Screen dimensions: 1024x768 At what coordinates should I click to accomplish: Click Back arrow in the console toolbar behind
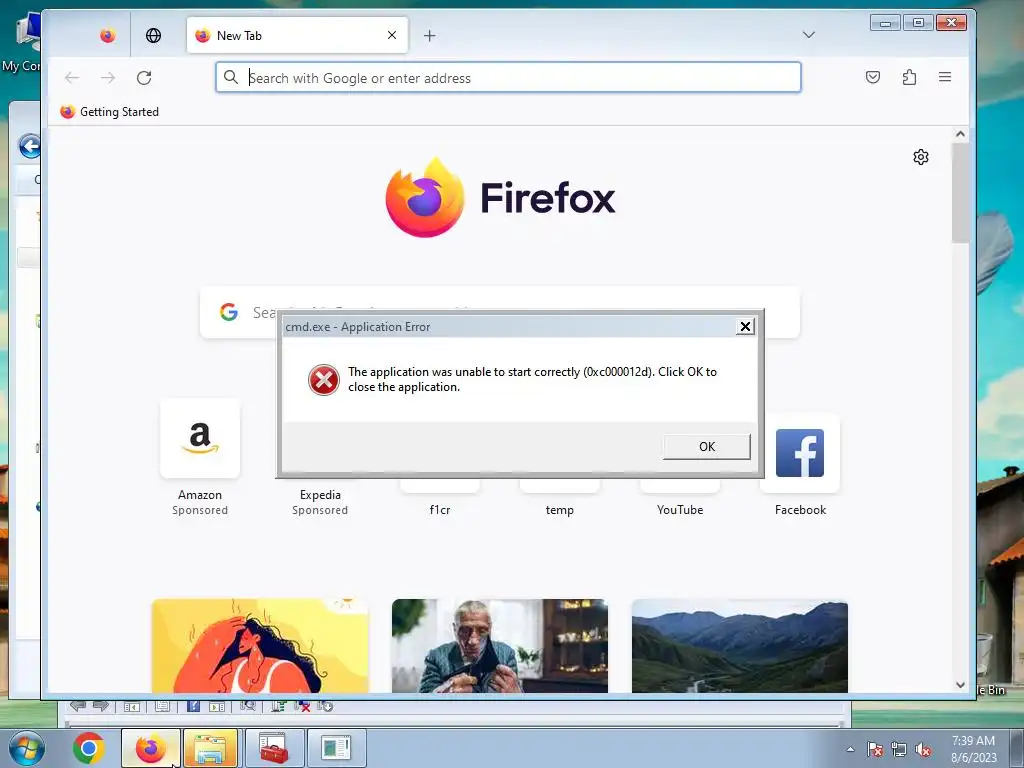point(78,706)
